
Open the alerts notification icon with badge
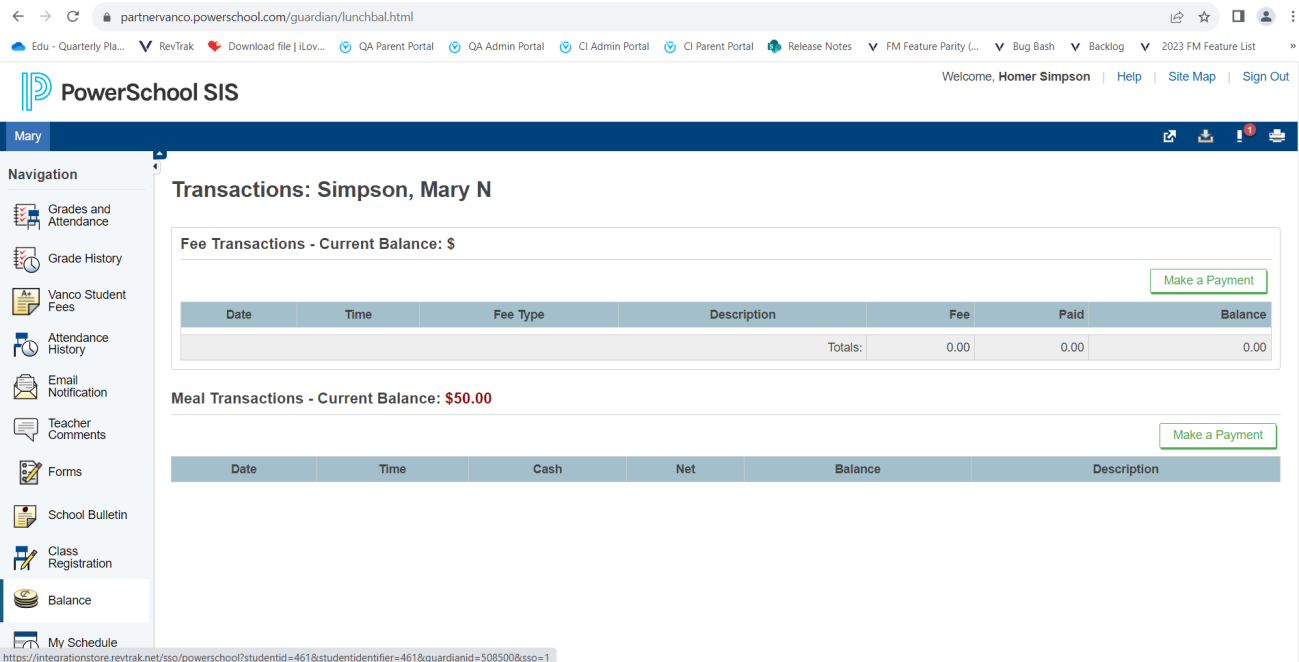coord(1241,136)
